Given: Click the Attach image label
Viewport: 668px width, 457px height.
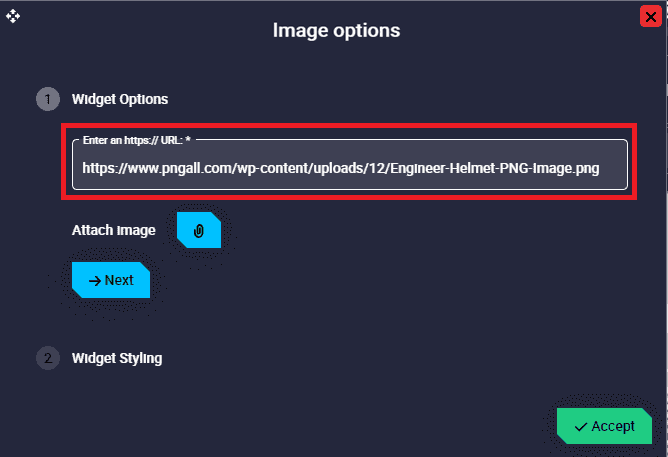Looking at the screenshot, I should pyautogui.click(x=114, y=231).
